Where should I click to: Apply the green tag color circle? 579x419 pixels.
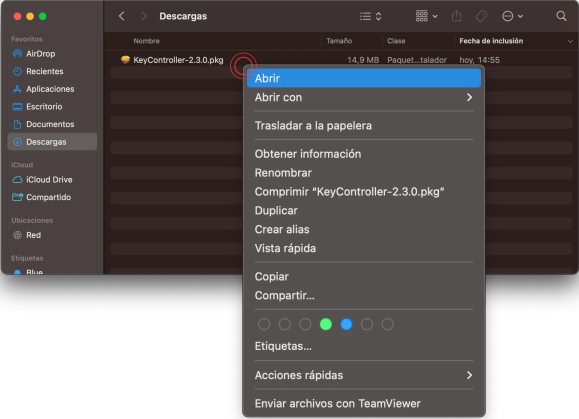tap(326, 324)
